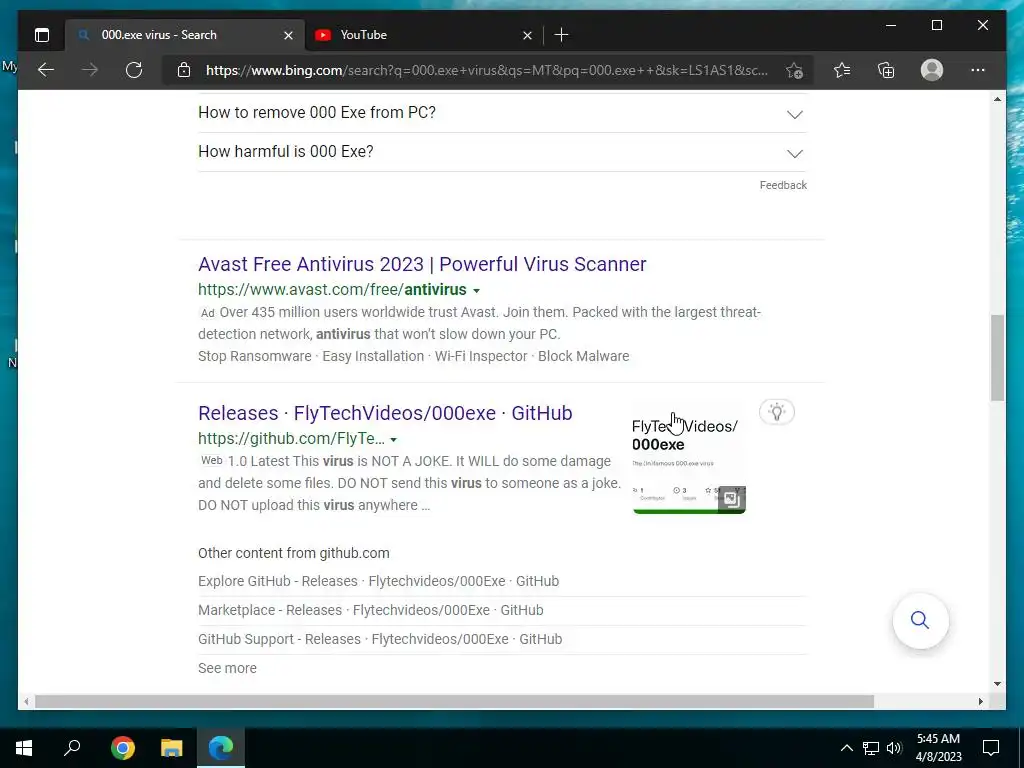Click the horizontal scroll right arrow
1024x768 pixels.
coord(980,701)
